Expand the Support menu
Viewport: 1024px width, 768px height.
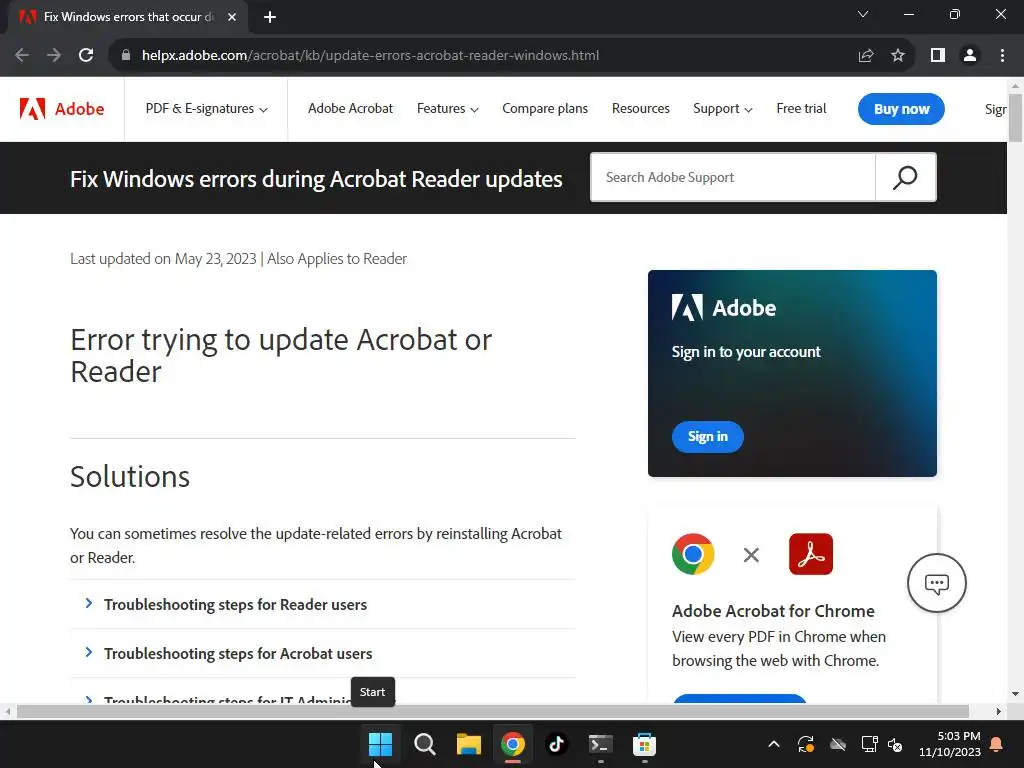pos(722,108)
